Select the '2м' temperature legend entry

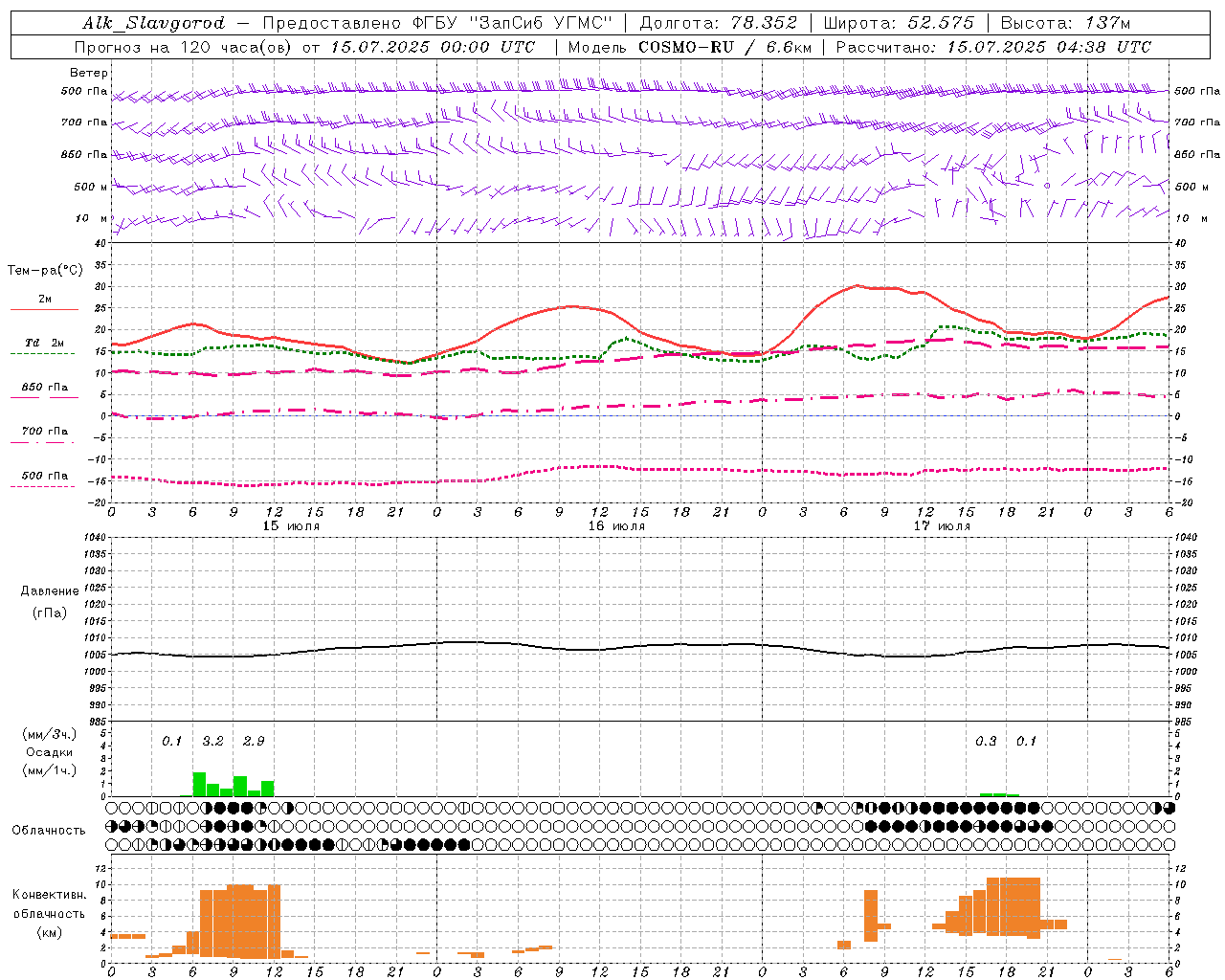pyautogui.click(x=45, y=300)
